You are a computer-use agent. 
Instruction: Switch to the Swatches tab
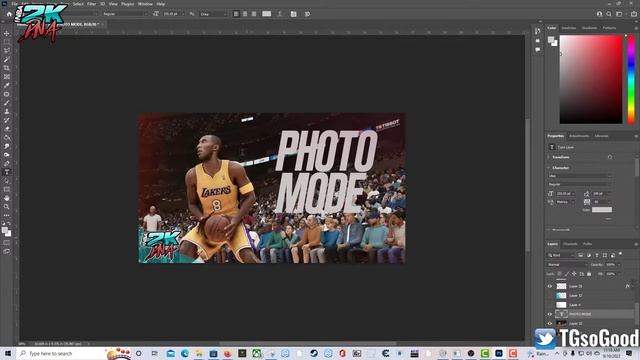tap(569, 28)
